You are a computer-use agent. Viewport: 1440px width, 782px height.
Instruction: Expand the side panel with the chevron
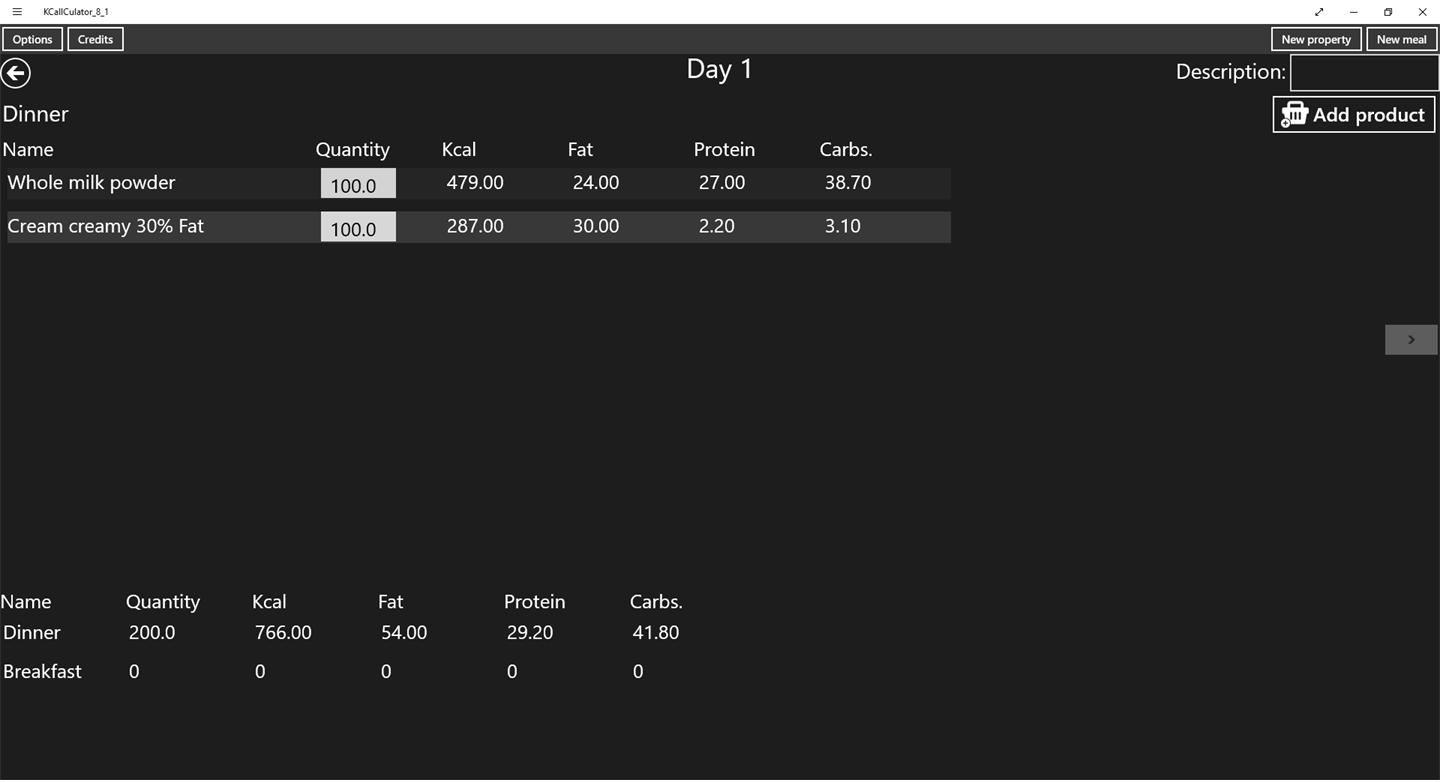[x=1411, y=340]
